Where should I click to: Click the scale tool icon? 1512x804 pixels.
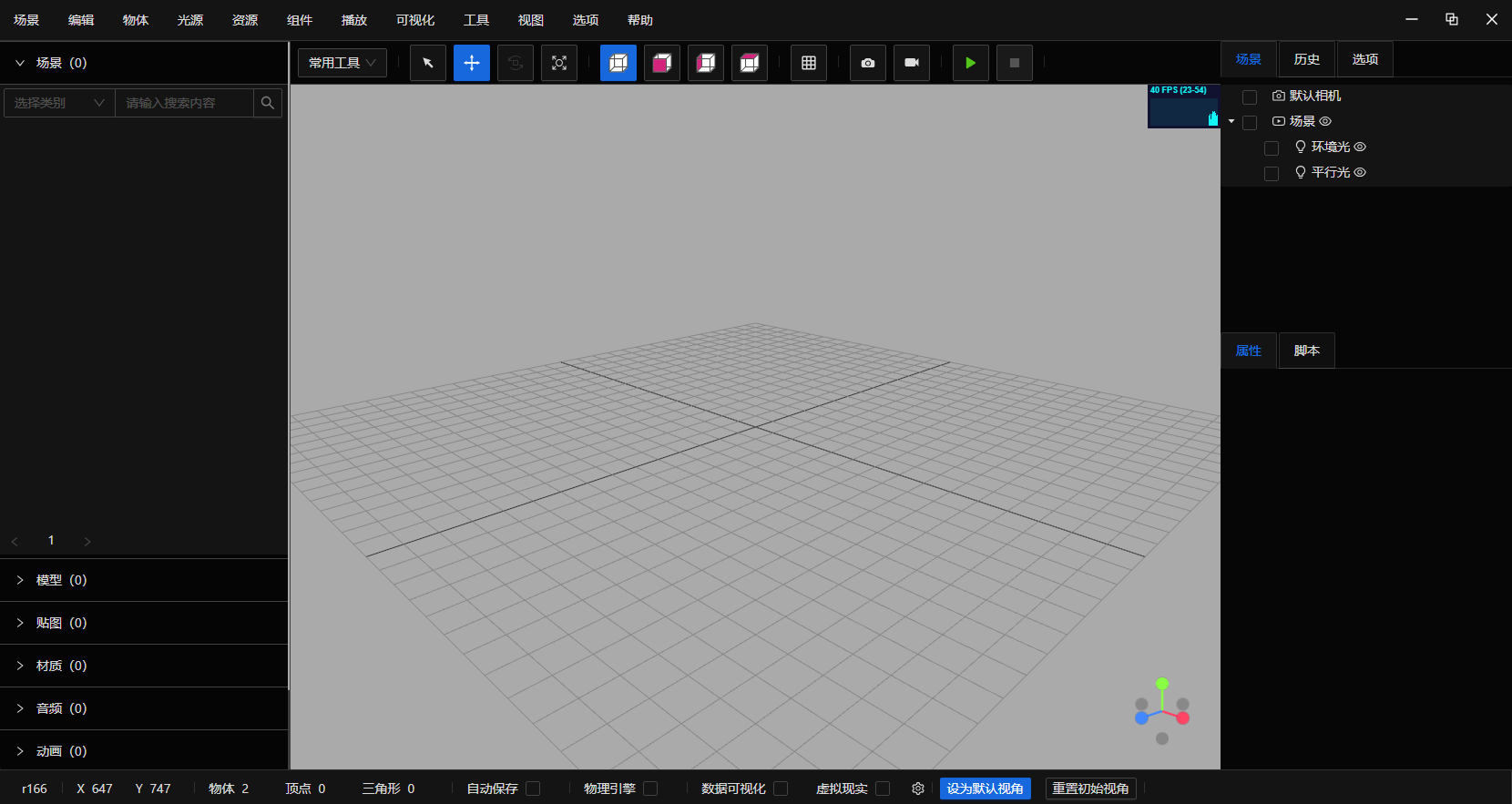click(x=559, y=63)
